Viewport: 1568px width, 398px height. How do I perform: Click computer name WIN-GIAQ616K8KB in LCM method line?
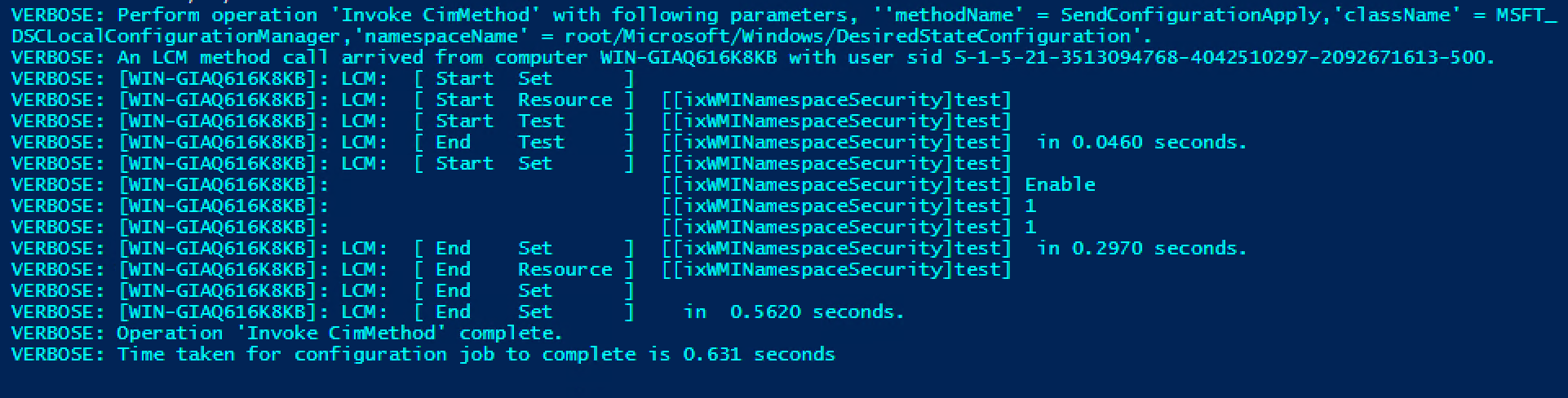pos(689,57)
